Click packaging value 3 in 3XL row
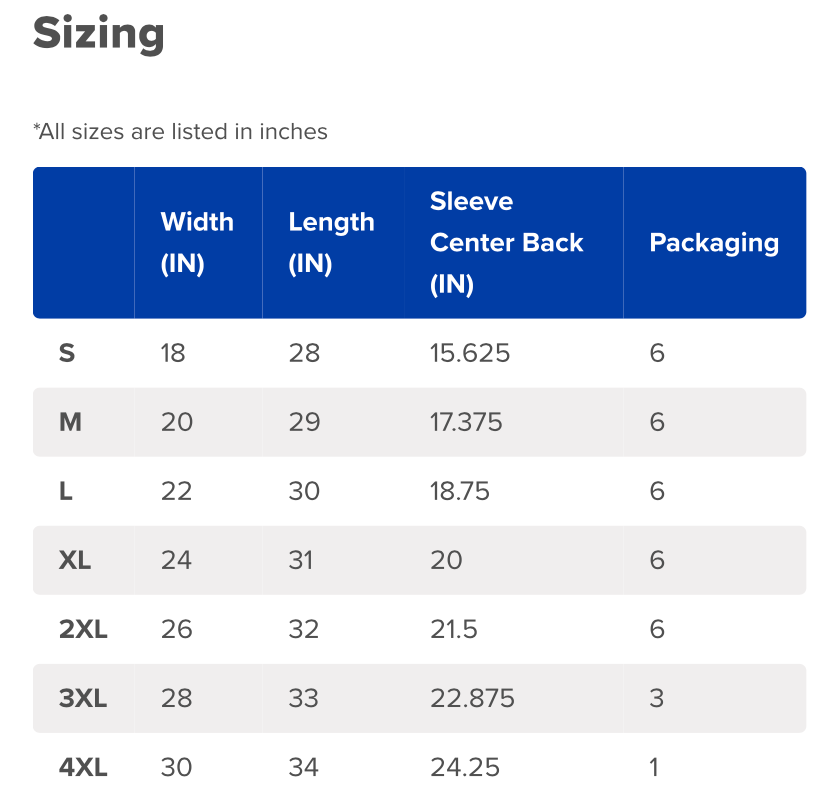The height and width of the screenshot is (798, 836). click(x=656, y=698)
